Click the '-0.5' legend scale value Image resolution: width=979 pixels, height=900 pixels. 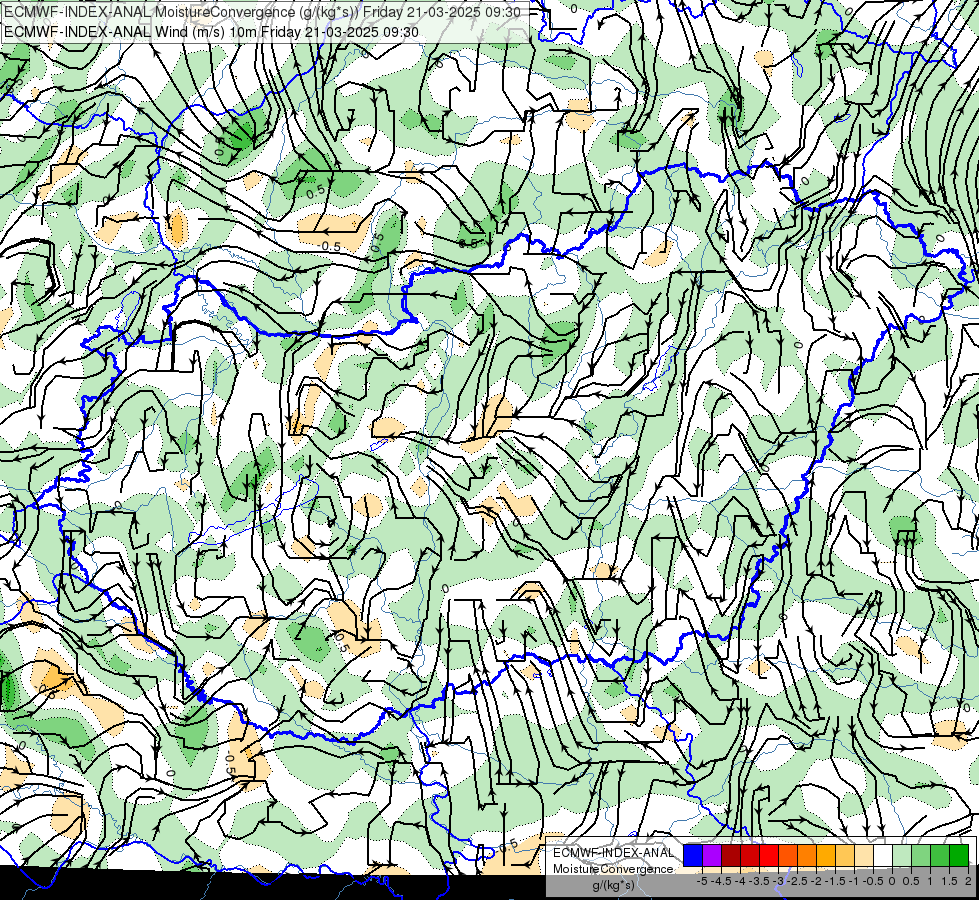(x=873, y=881)
